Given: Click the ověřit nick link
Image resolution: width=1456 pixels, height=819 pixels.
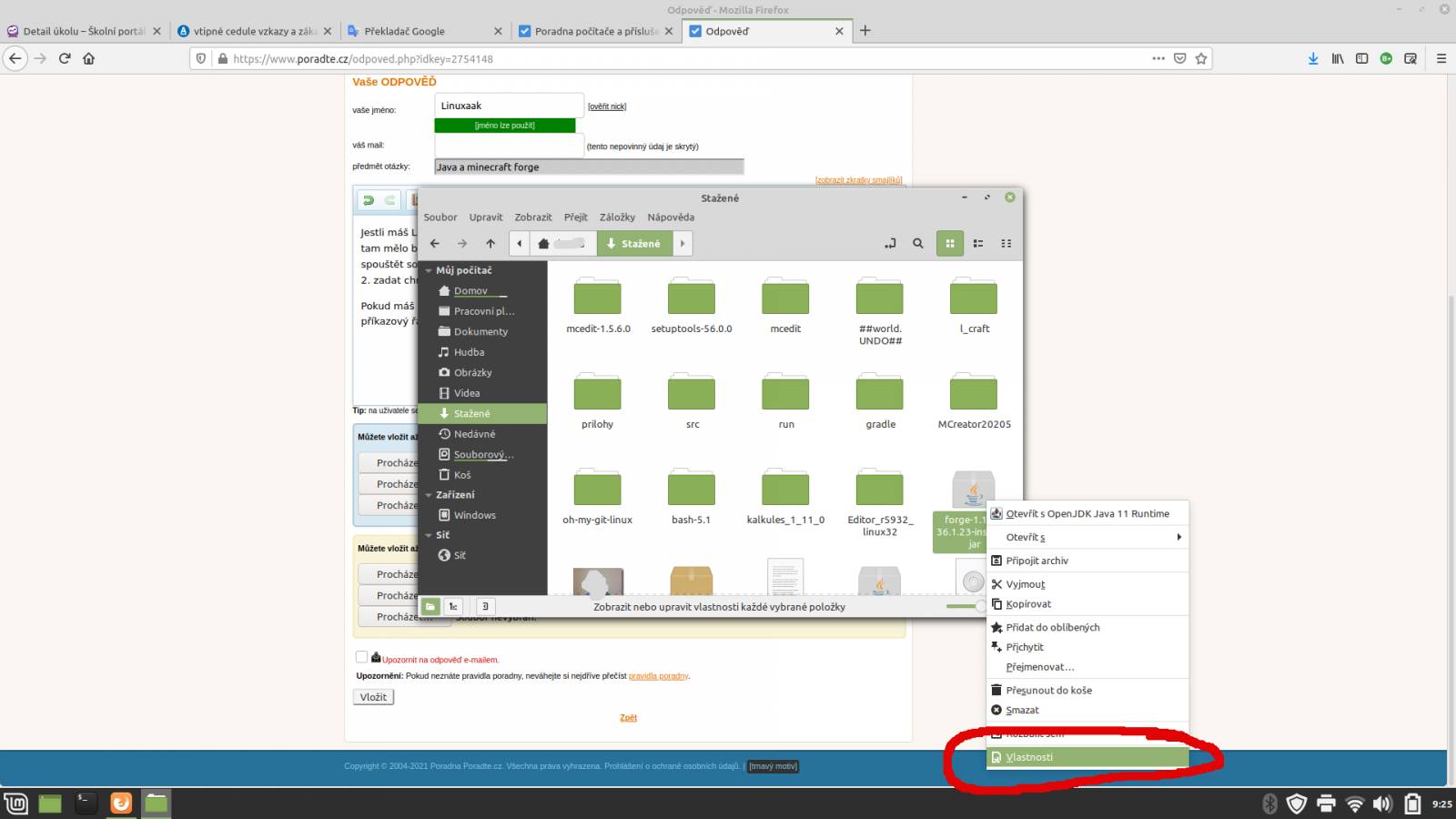Looking at the screenshot, I should tap(607, 106).
